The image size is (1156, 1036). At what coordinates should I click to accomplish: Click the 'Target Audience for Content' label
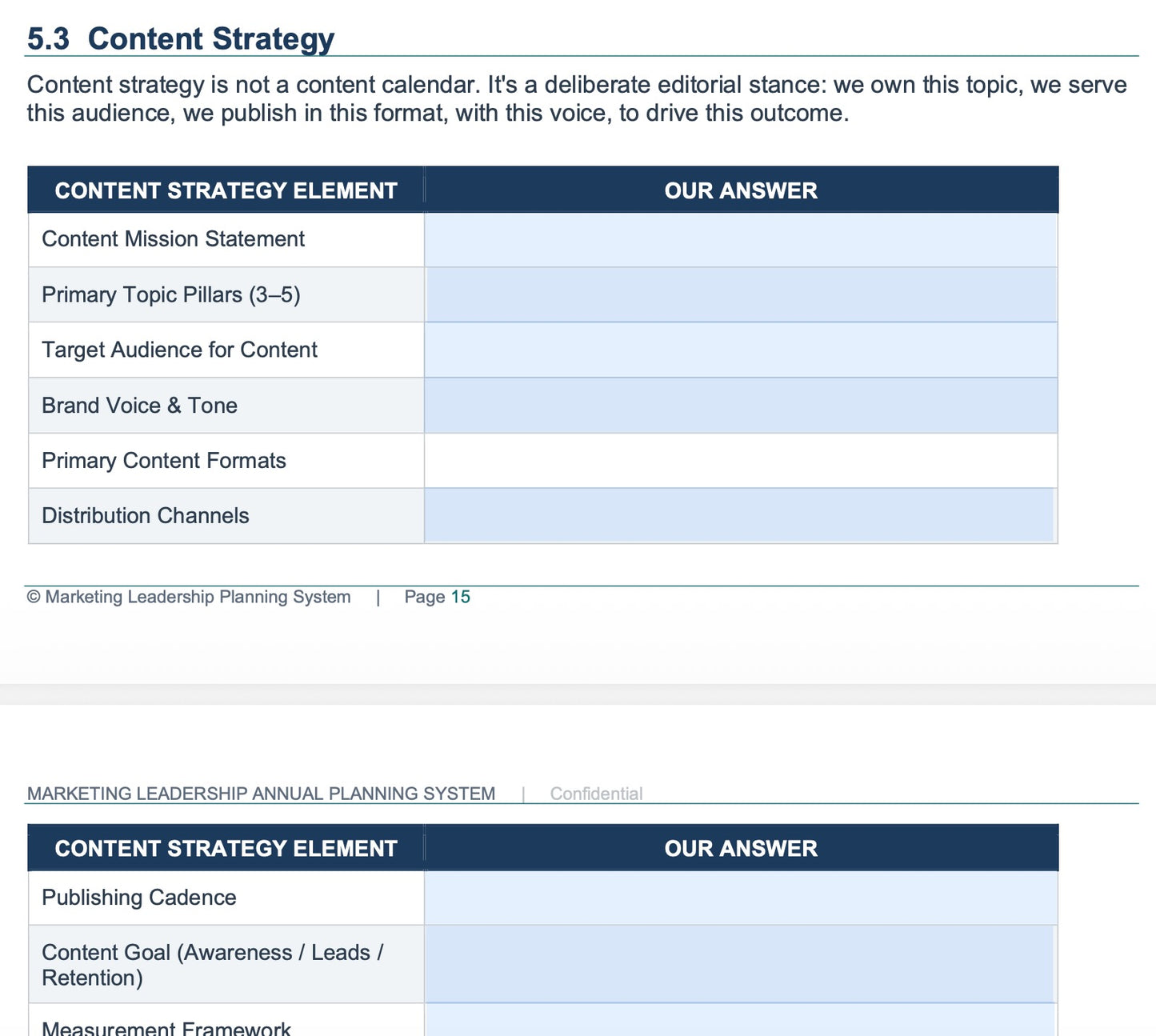point(179,350)
